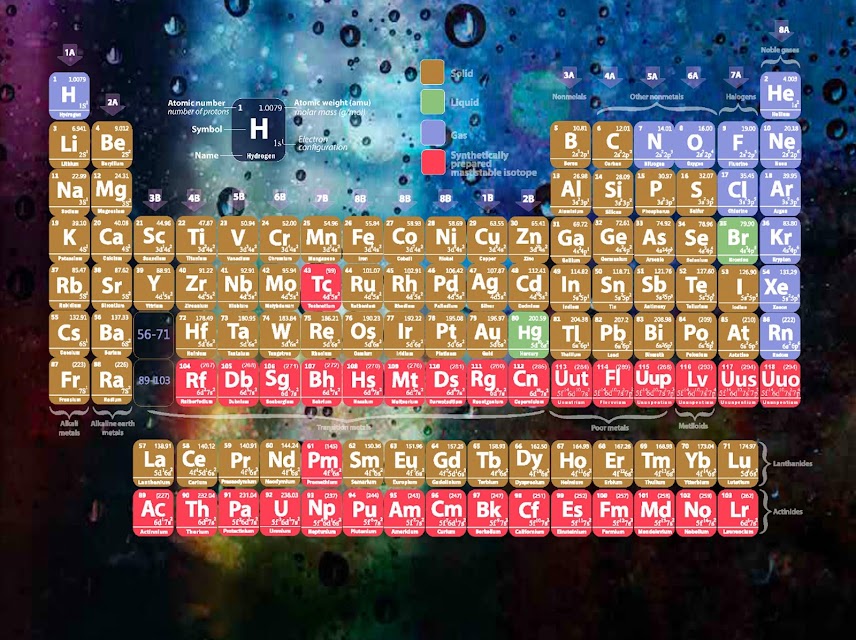Open the 56-71 lanthanide placeholder tile

tap(154, 335)
